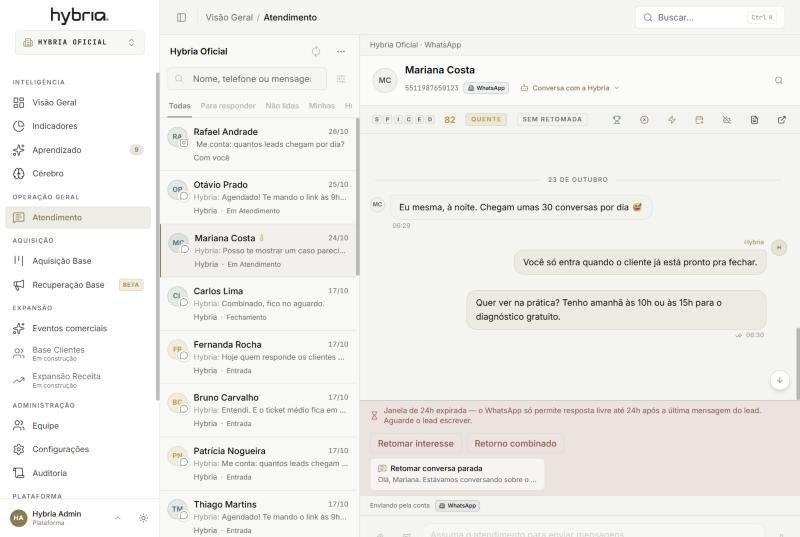Click the Aprendizado badge count 9

click(136, 149)
